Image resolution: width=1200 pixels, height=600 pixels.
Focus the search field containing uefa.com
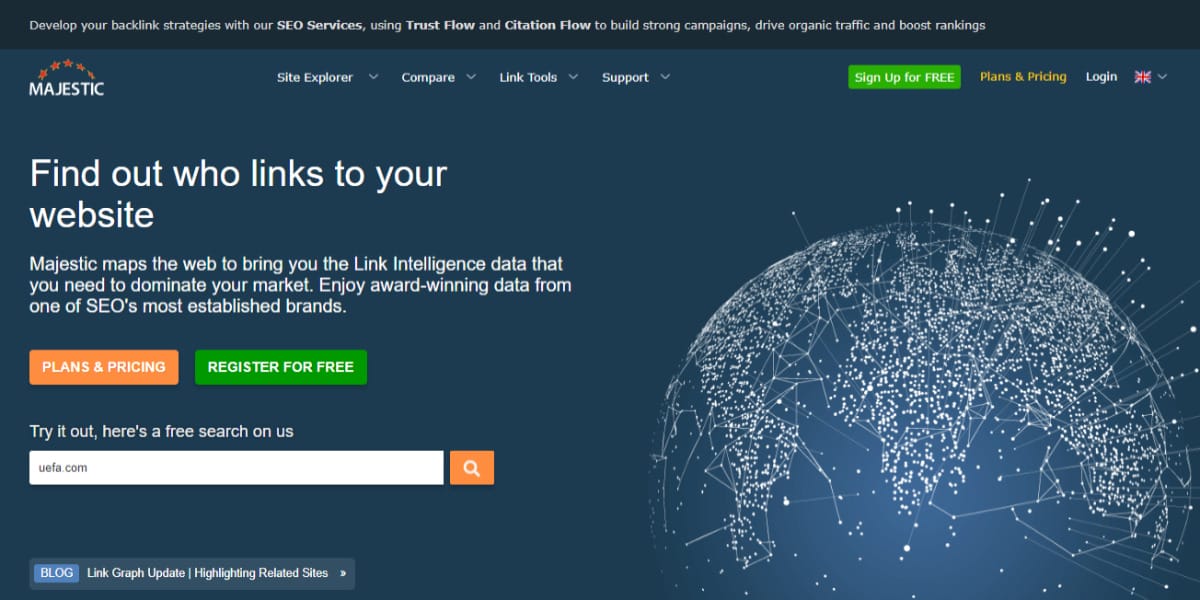(236, 467)
